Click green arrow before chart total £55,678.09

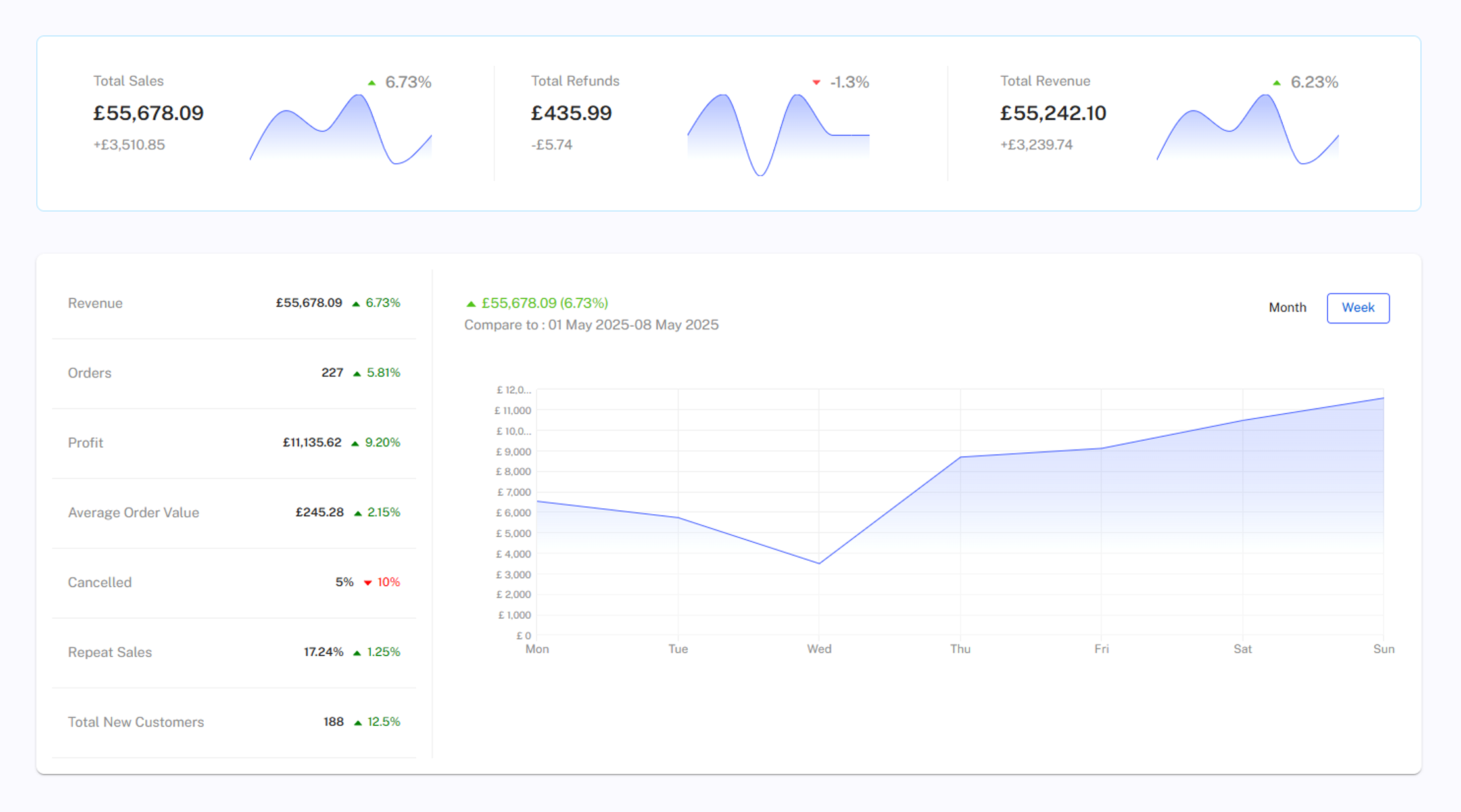click(471, 304)
